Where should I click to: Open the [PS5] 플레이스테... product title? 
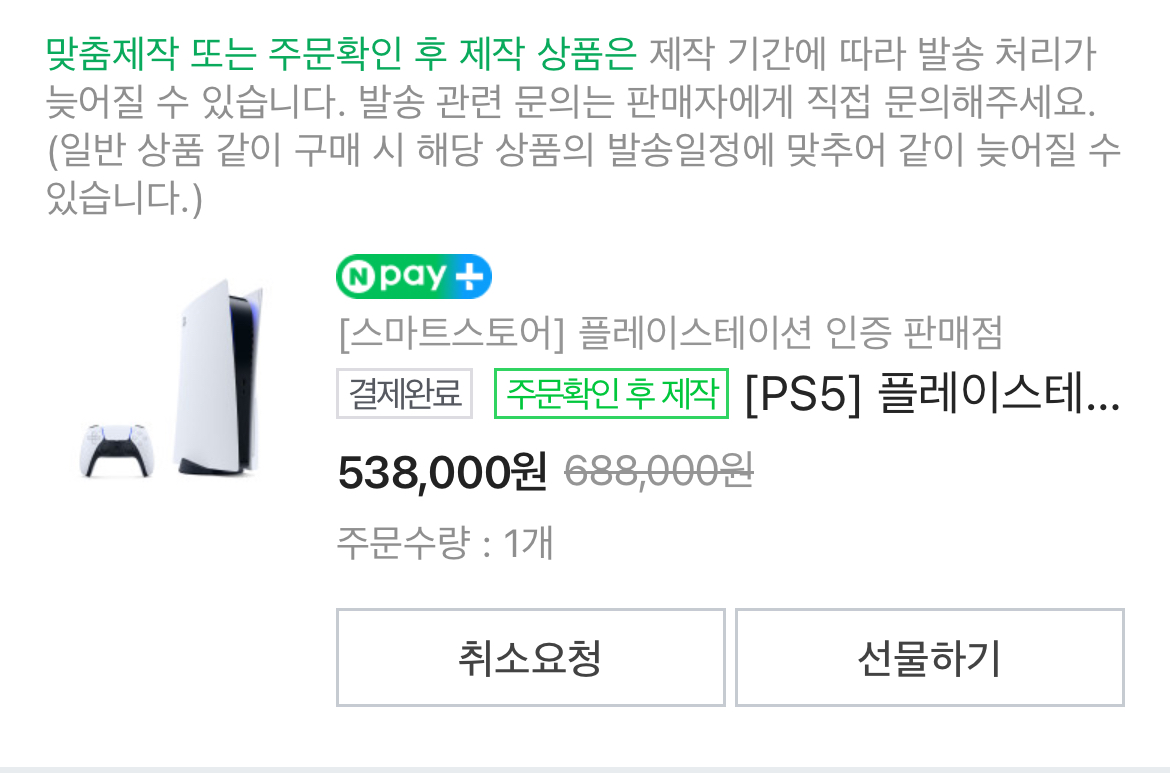(x=933, y=393)
